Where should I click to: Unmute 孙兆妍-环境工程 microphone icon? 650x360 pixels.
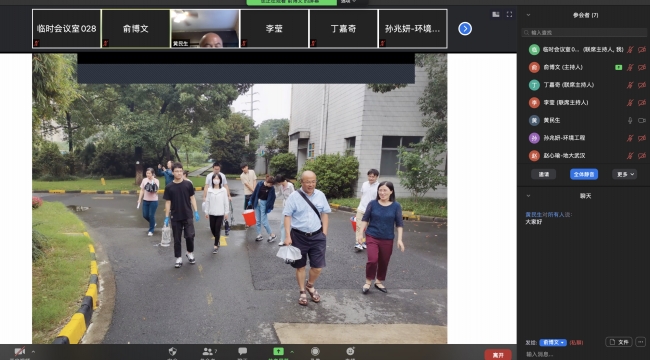point(630,138)
